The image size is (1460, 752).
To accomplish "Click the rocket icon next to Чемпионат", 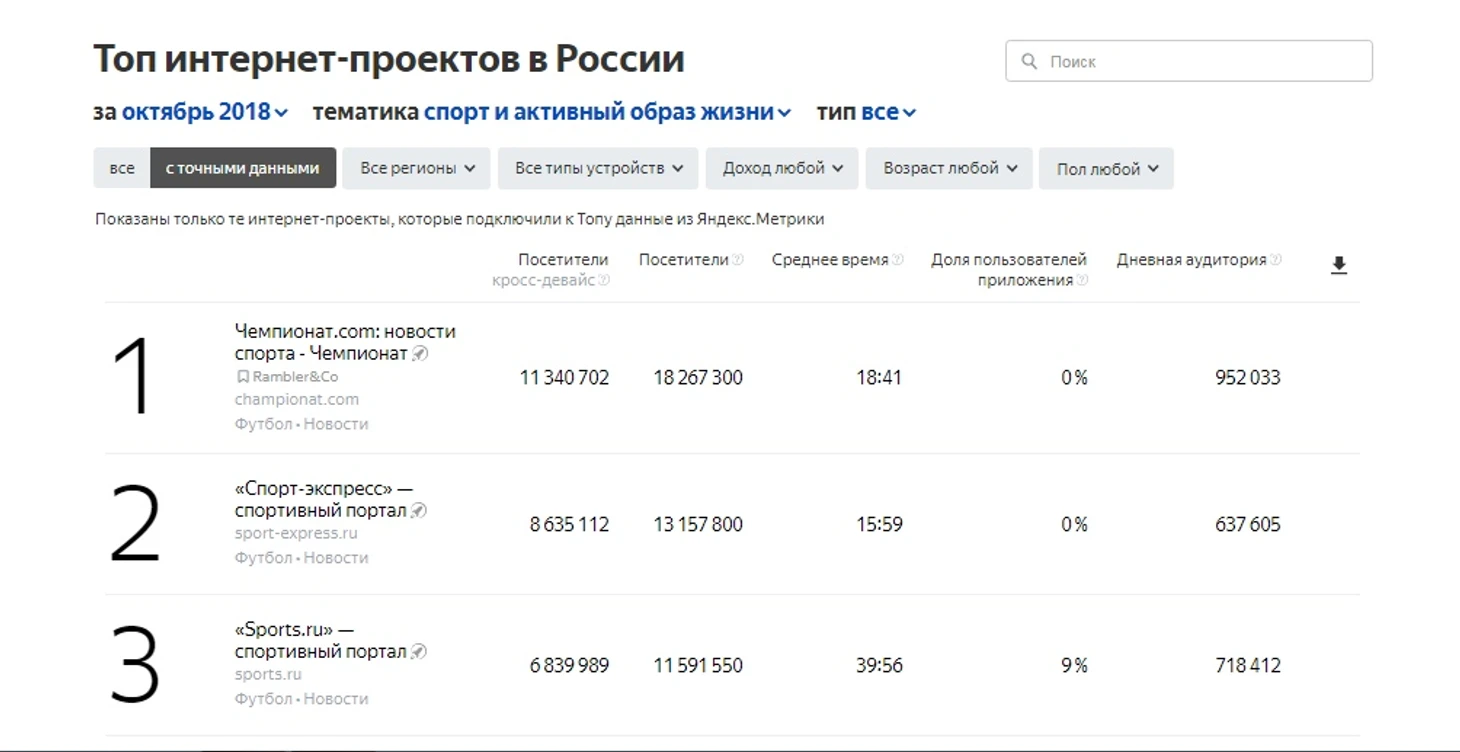I will coord(420,353).
